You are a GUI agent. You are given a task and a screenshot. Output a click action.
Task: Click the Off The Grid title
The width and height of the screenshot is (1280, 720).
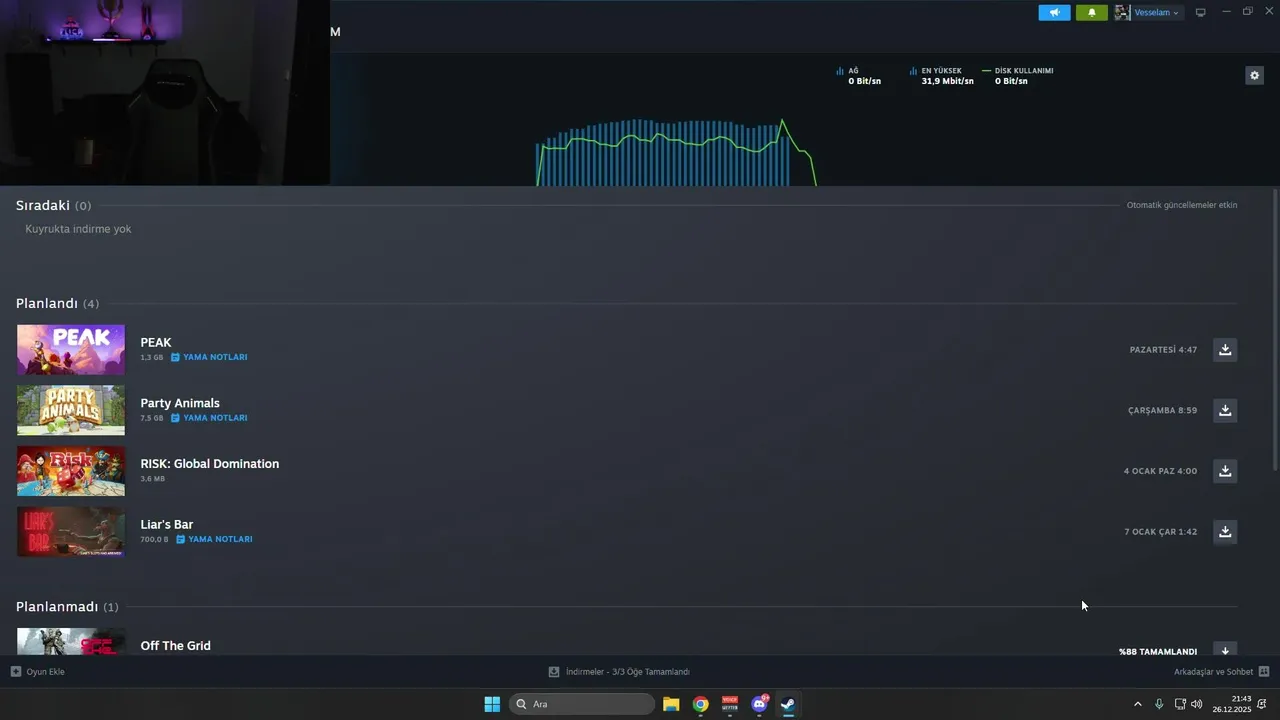coord(176,646)
